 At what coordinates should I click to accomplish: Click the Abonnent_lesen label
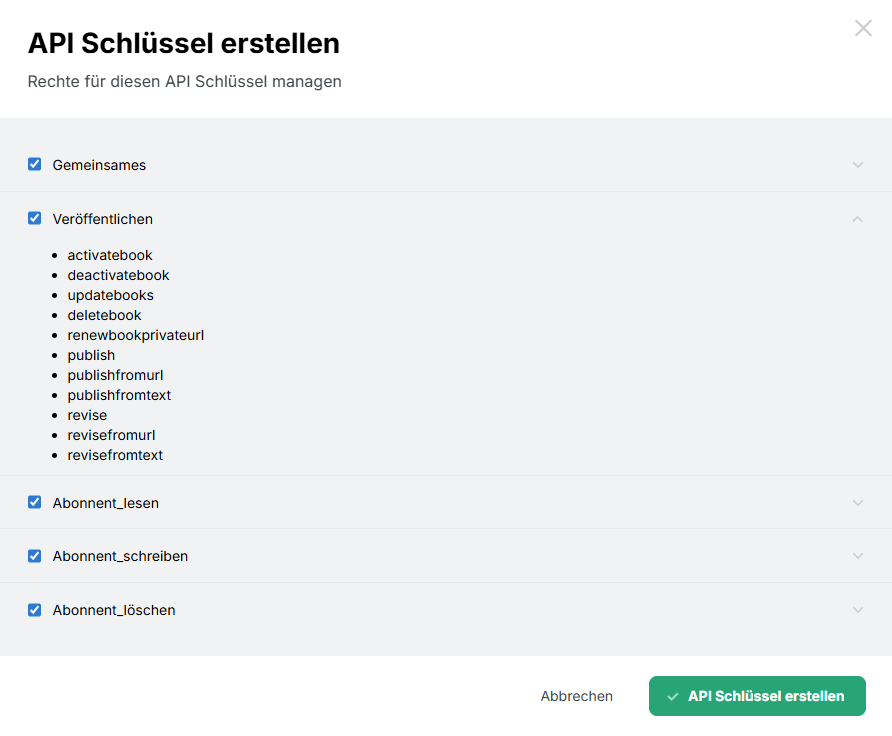point(105,503)
